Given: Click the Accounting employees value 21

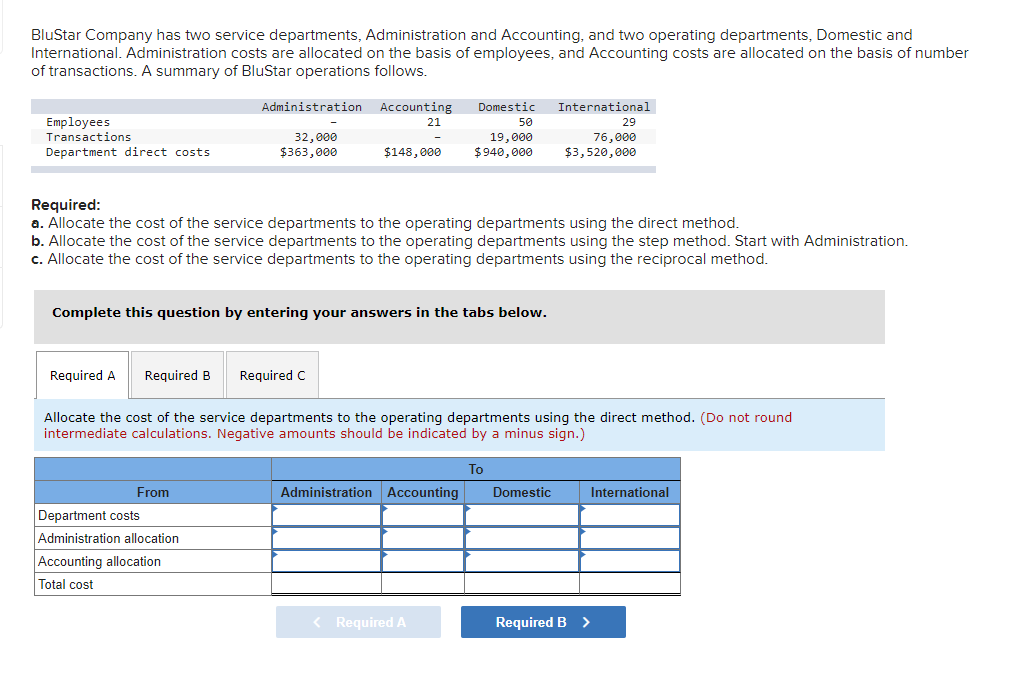Looking at the screenshot, I should click(x=434, y=122).
